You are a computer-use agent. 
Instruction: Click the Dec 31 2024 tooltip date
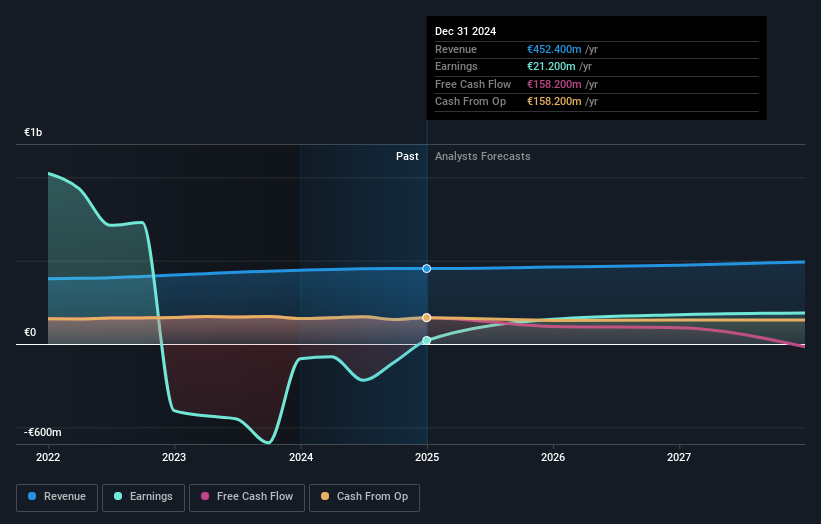(465, 31)
